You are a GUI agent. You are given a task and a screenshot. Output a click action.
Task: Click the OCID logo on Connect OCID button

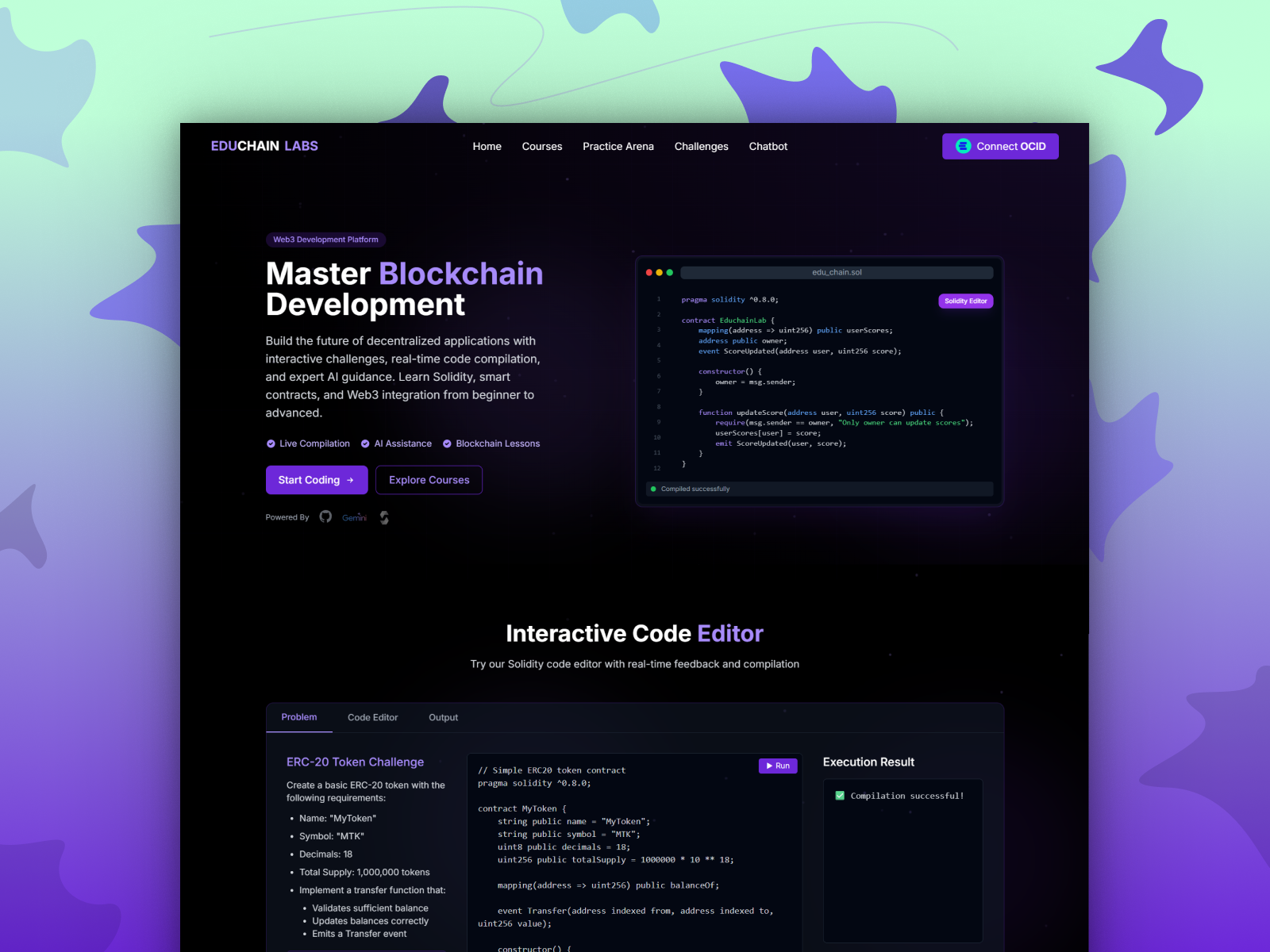click(963, 146)
